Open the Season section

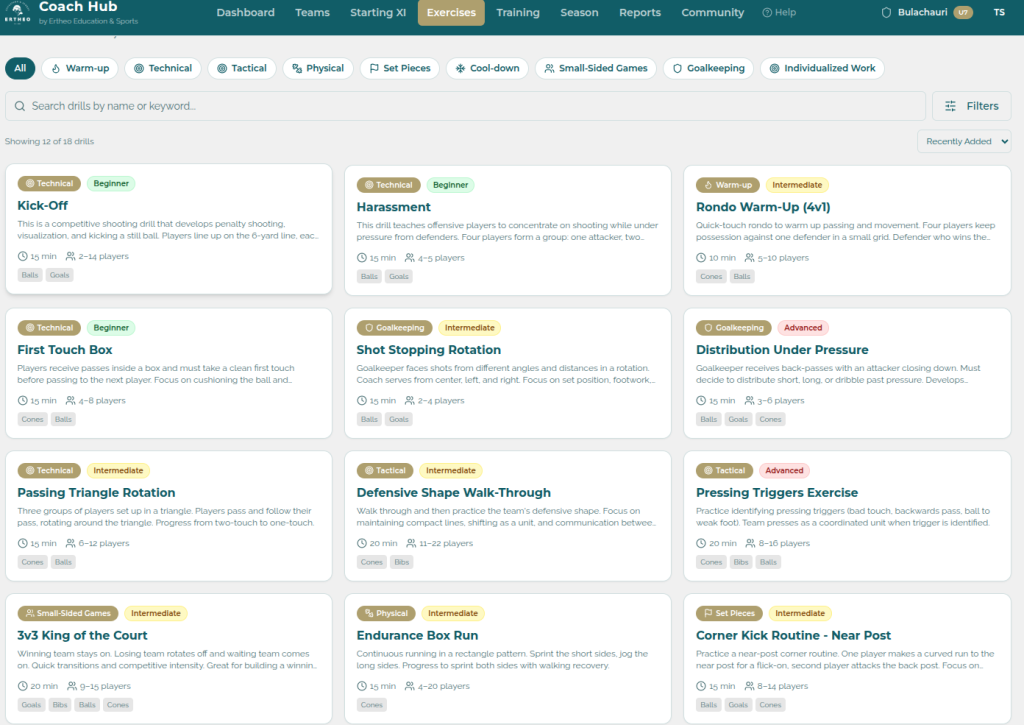(x=579, y=12)
